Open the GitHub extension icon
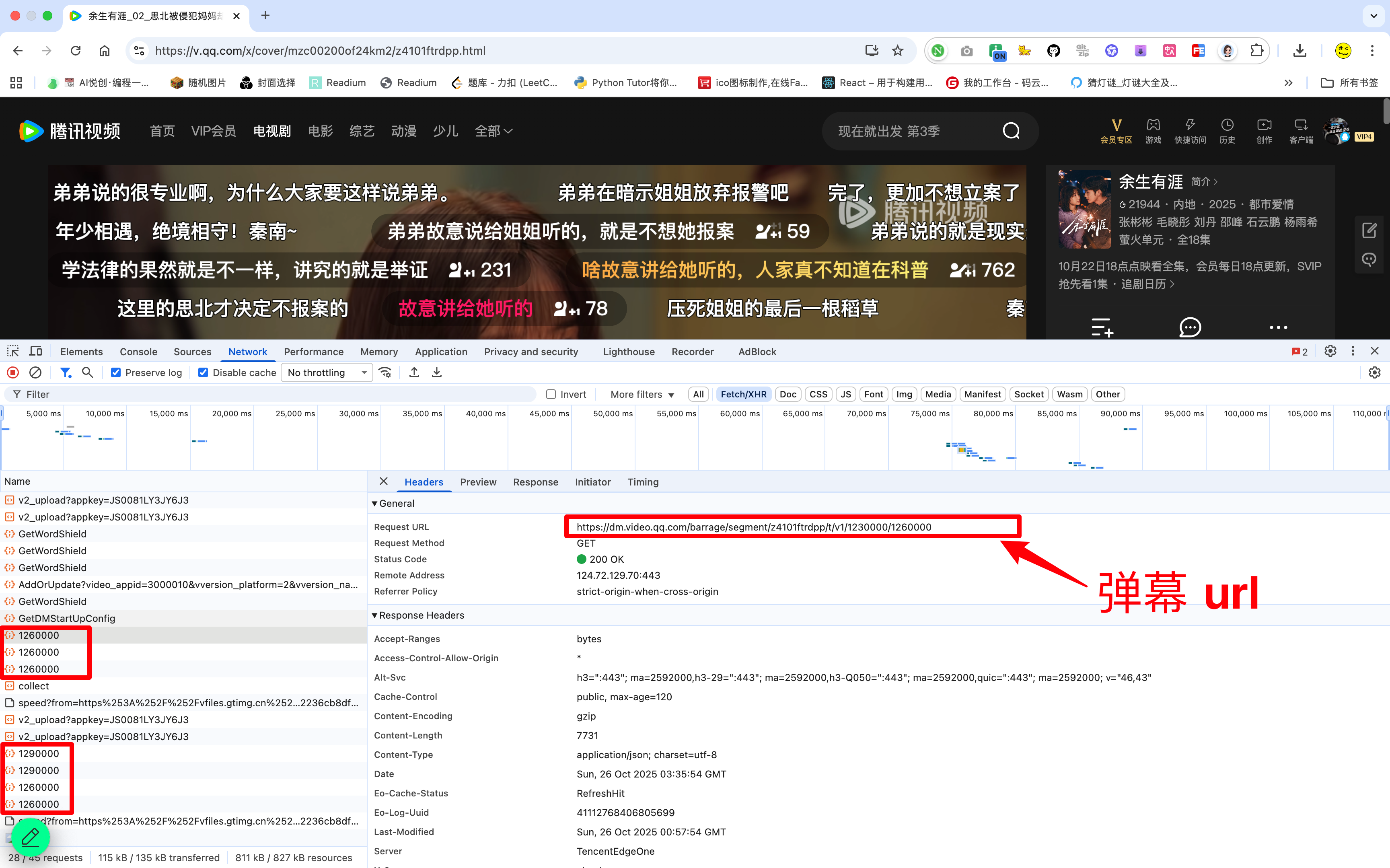The image size is (1390, 868). (1054, 51)
